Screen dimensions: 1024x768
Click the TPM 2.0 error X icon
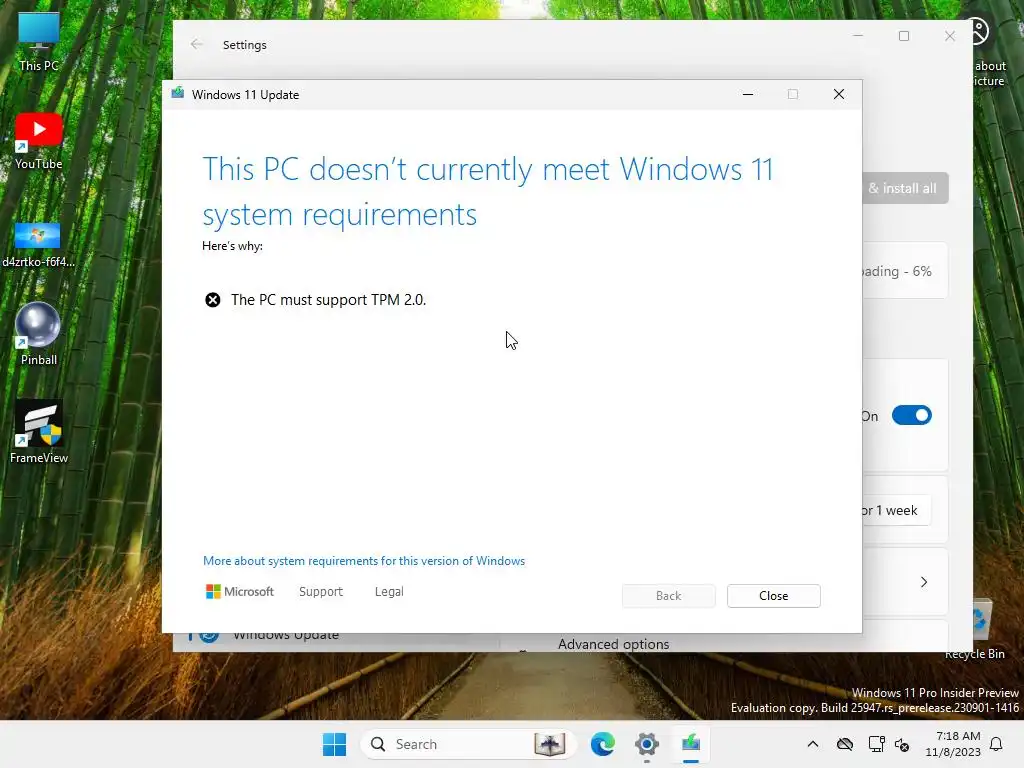[x=213, y=300]
